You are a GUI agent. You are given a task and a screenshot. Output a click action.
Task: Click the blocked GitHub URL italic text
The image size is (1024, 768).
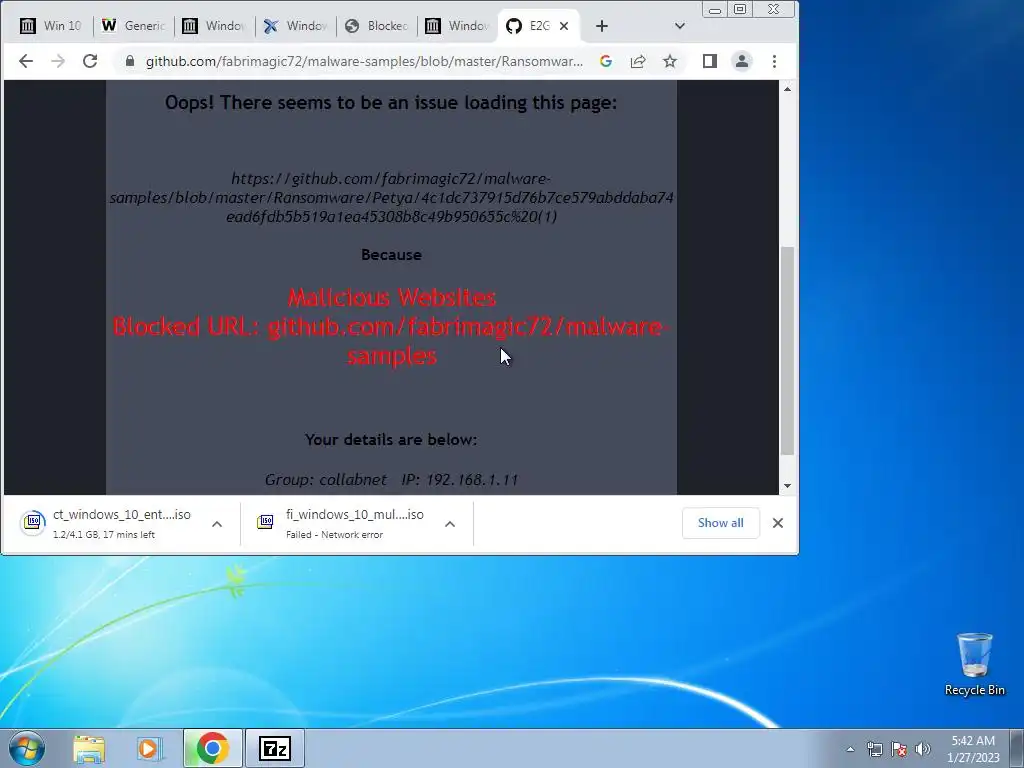click(391, 197)
